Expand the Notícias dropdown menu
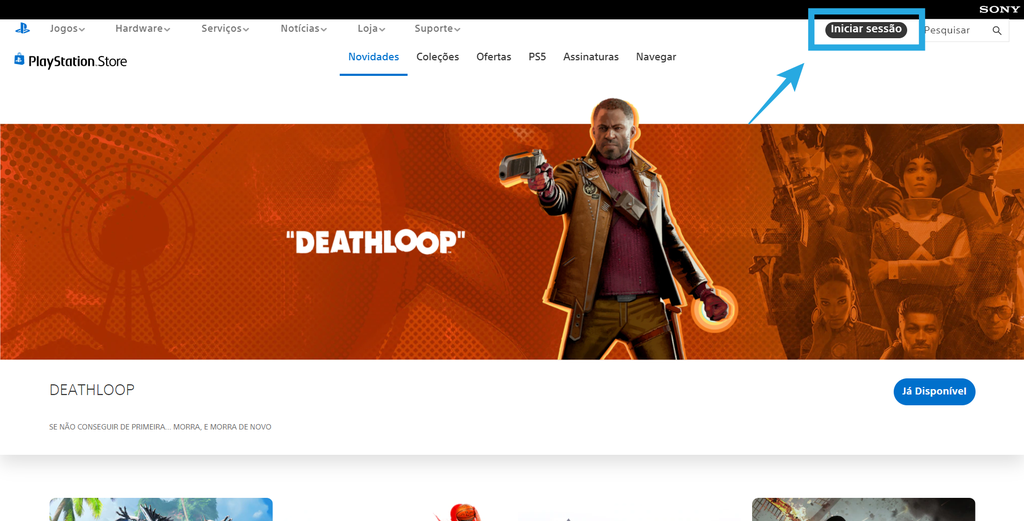 pos(304,29)
